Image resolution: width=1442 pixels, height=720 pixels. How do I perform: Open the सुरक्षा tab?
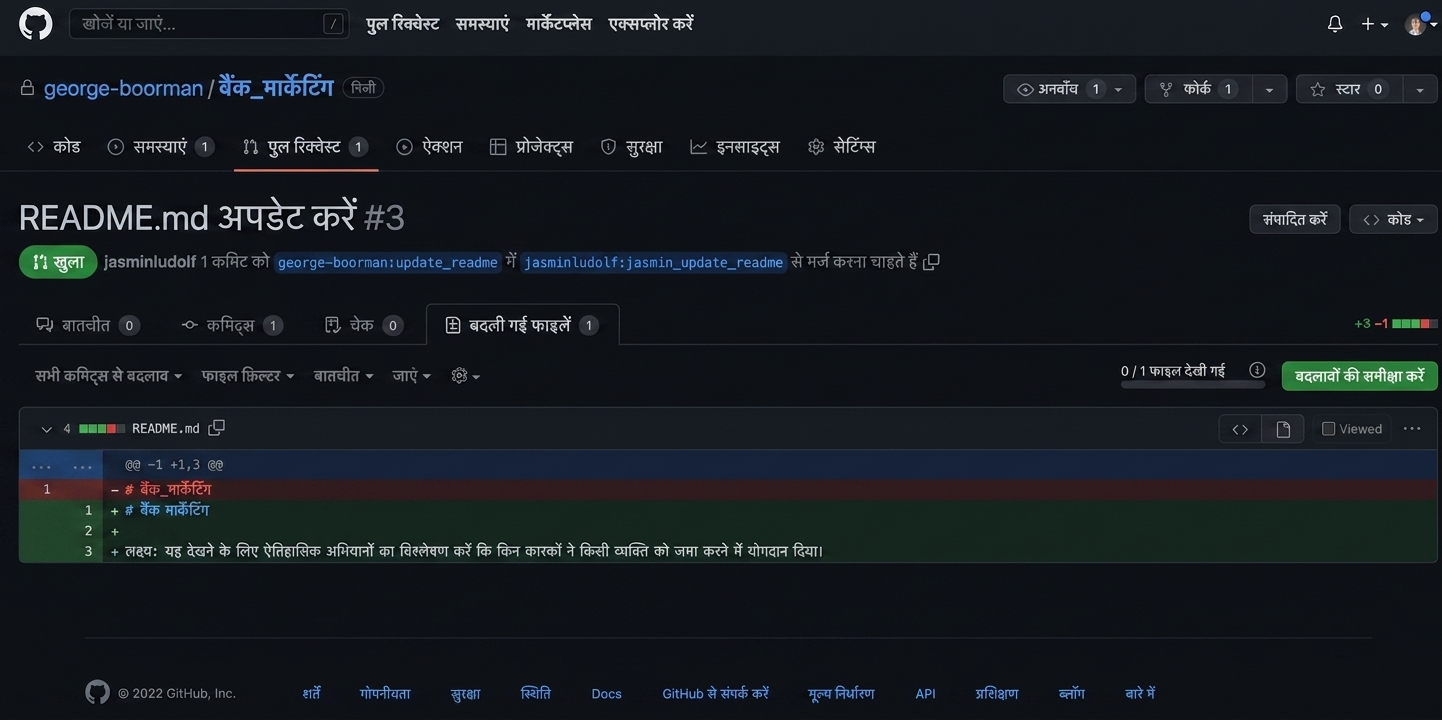click(631, 146)
